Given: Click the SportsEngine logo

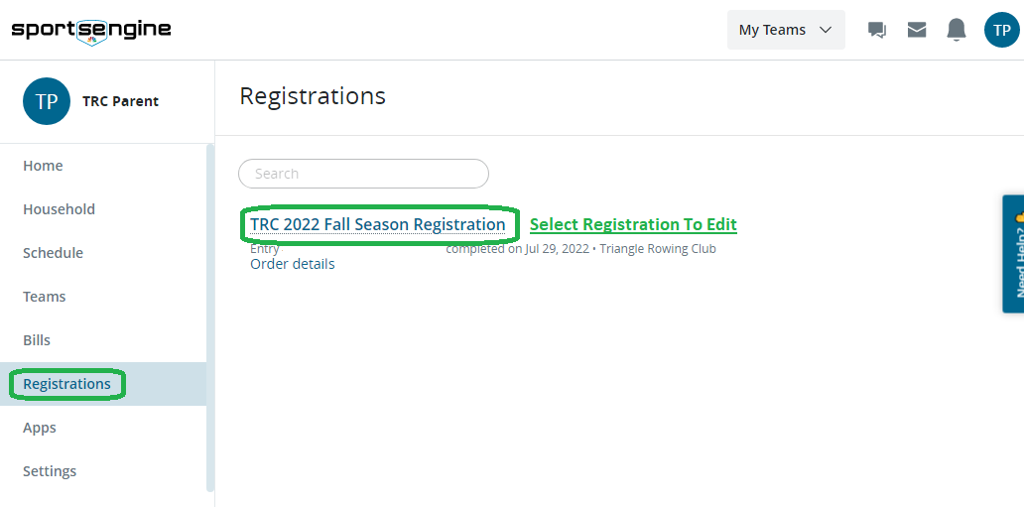Looking at the screenshot, I should click(x=91, y=29).
